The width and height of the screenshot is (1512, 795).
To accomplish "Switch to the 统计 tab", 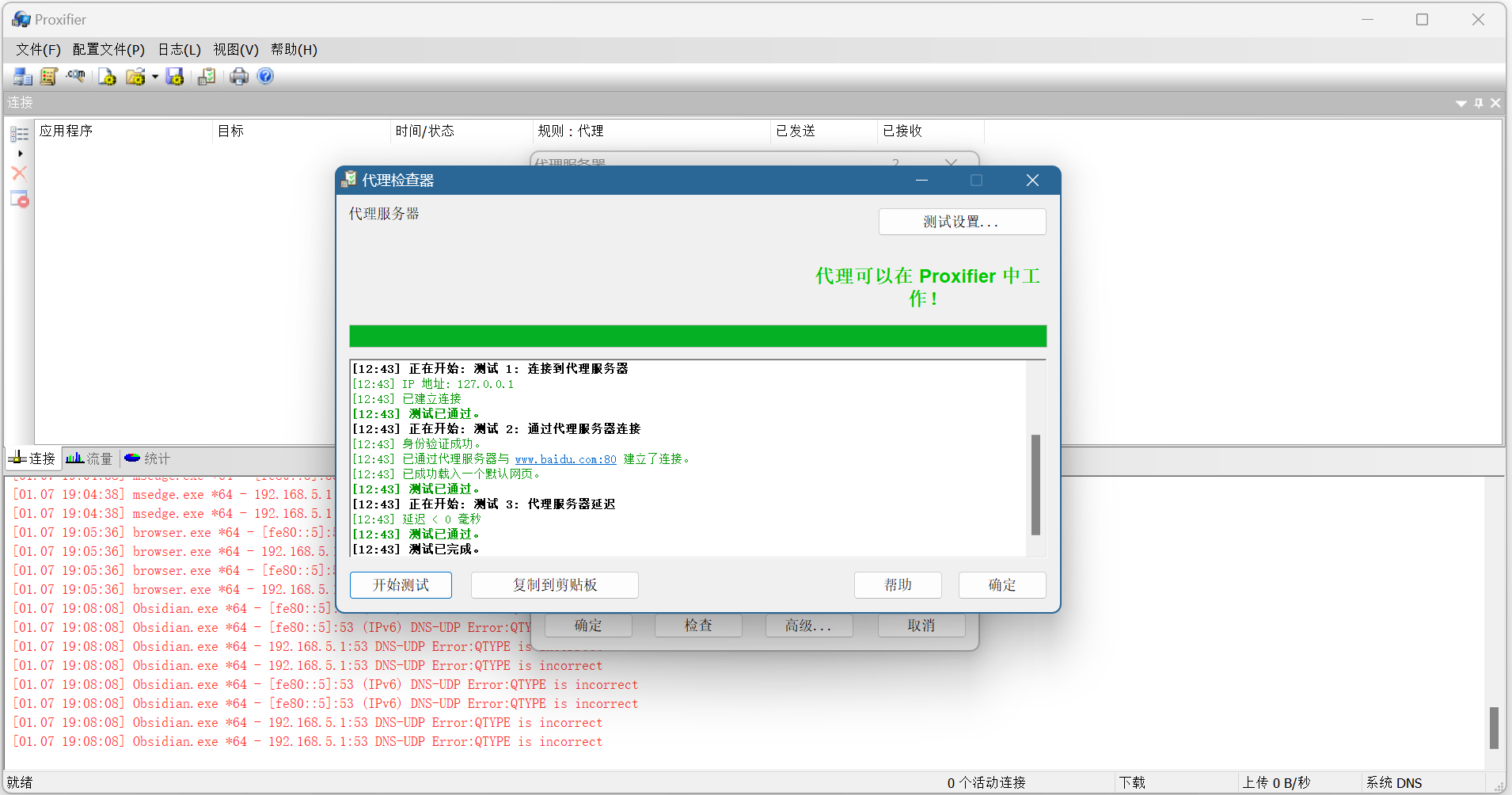I will click(x=147, y=458).
